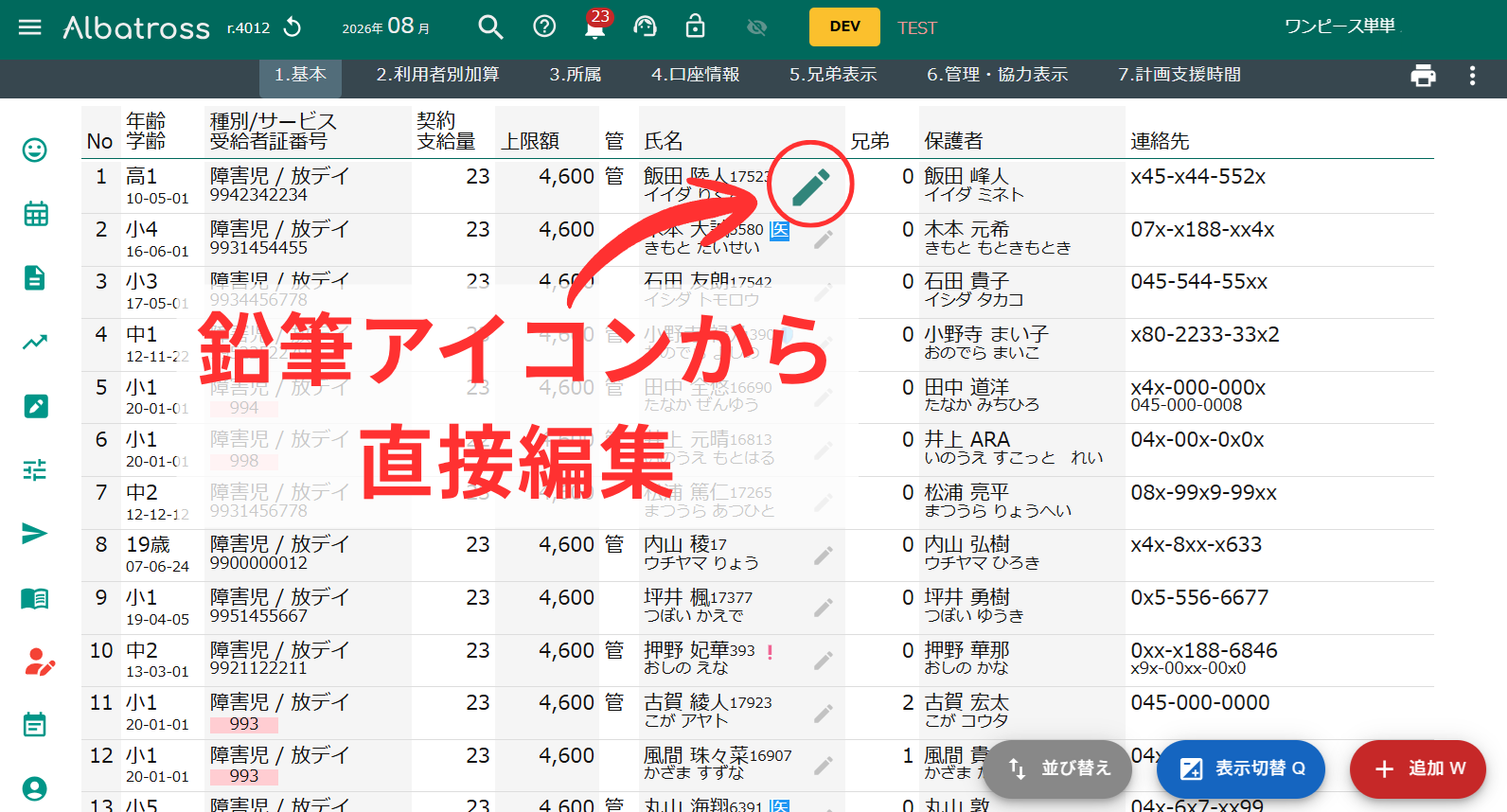
Task: Click the TEST label
Action: (x=916, y=27)
